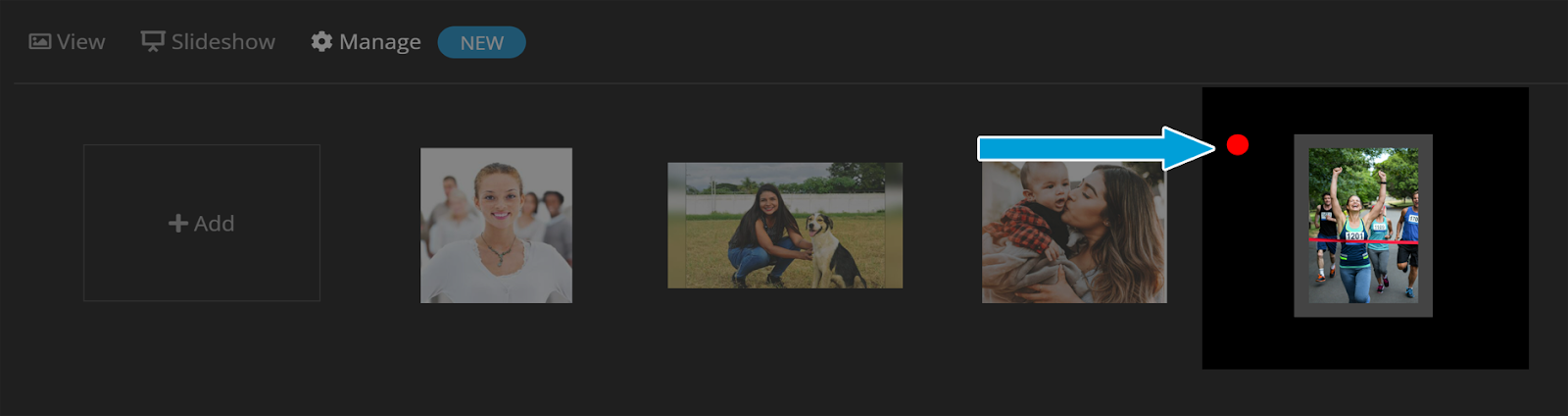
Task: Start the Slideshow via its label
Action: tap(223, 42)
